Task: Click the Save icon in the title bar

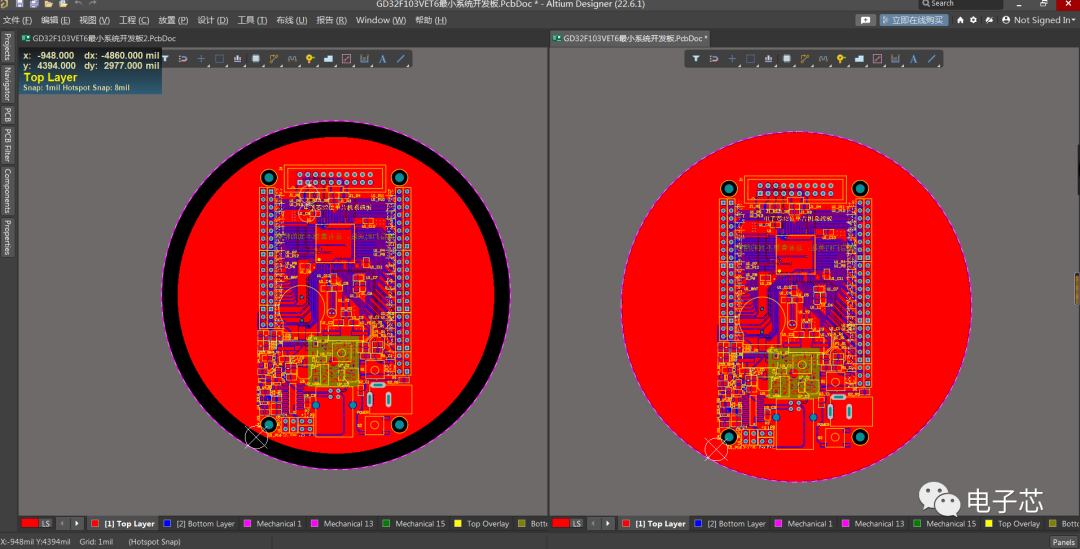Action: pyautogui.click(x=19, y=3)
